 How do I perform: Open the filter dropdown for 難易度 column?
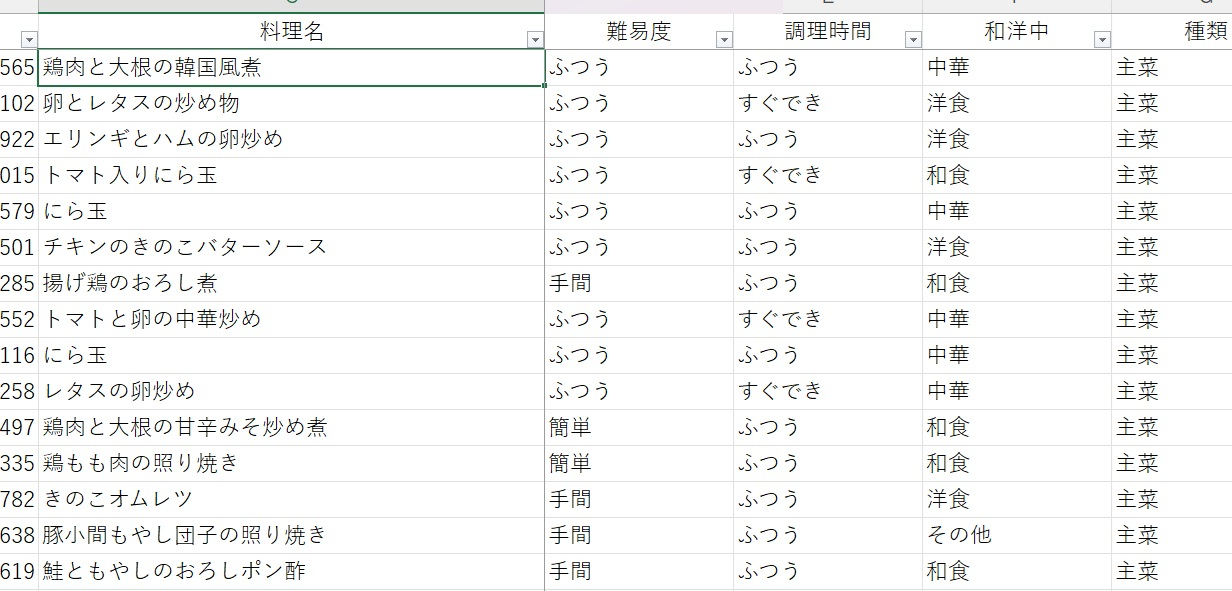pyautogui.click(x=724, y=40)
